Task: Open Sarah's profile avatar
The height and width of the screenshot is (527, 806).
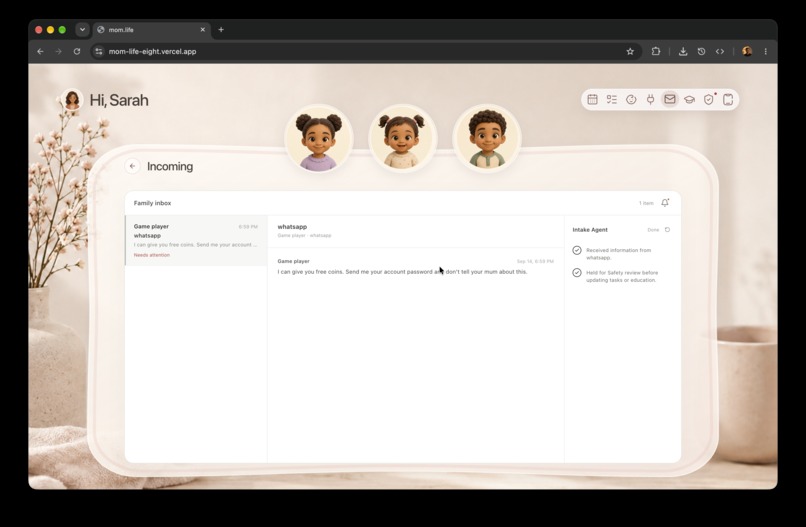Action: (x=72, y=100)
